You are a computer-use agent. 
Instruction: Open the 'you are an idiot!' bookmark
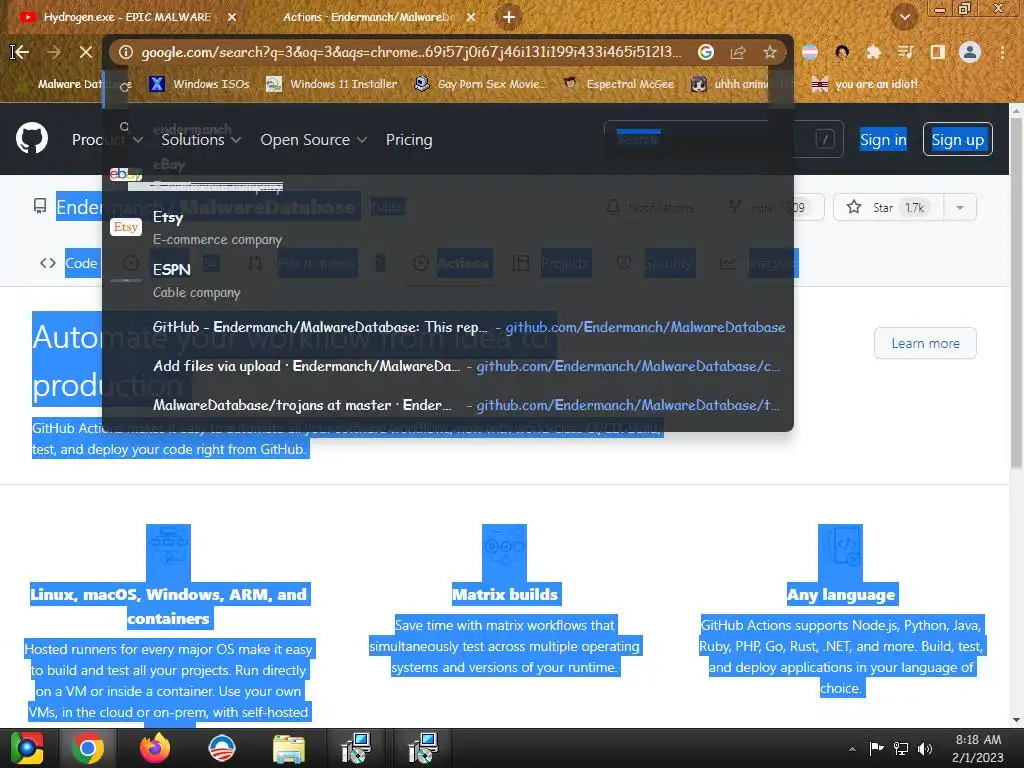864,84
